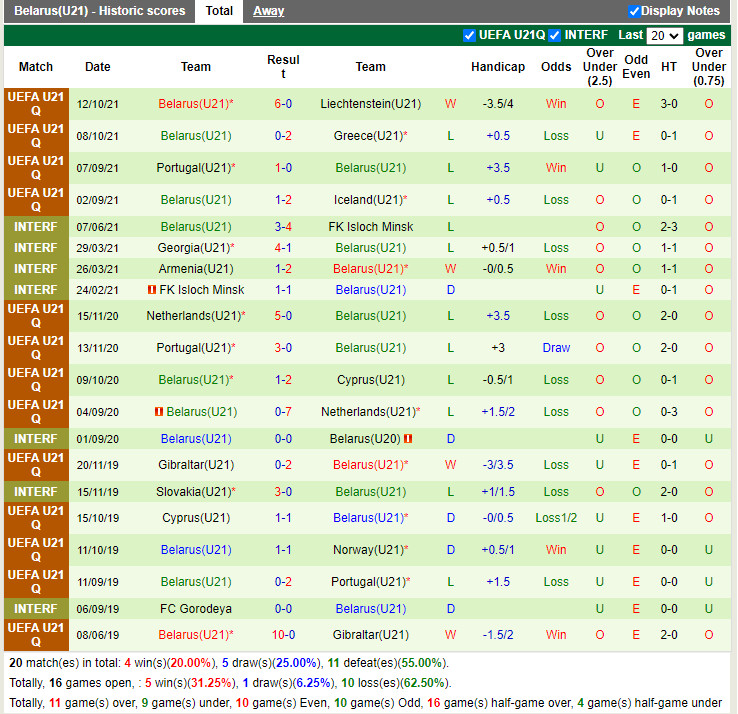Select the FC Gorodeya team link
This screenshot has height=714, width=738.
[196, 609]
